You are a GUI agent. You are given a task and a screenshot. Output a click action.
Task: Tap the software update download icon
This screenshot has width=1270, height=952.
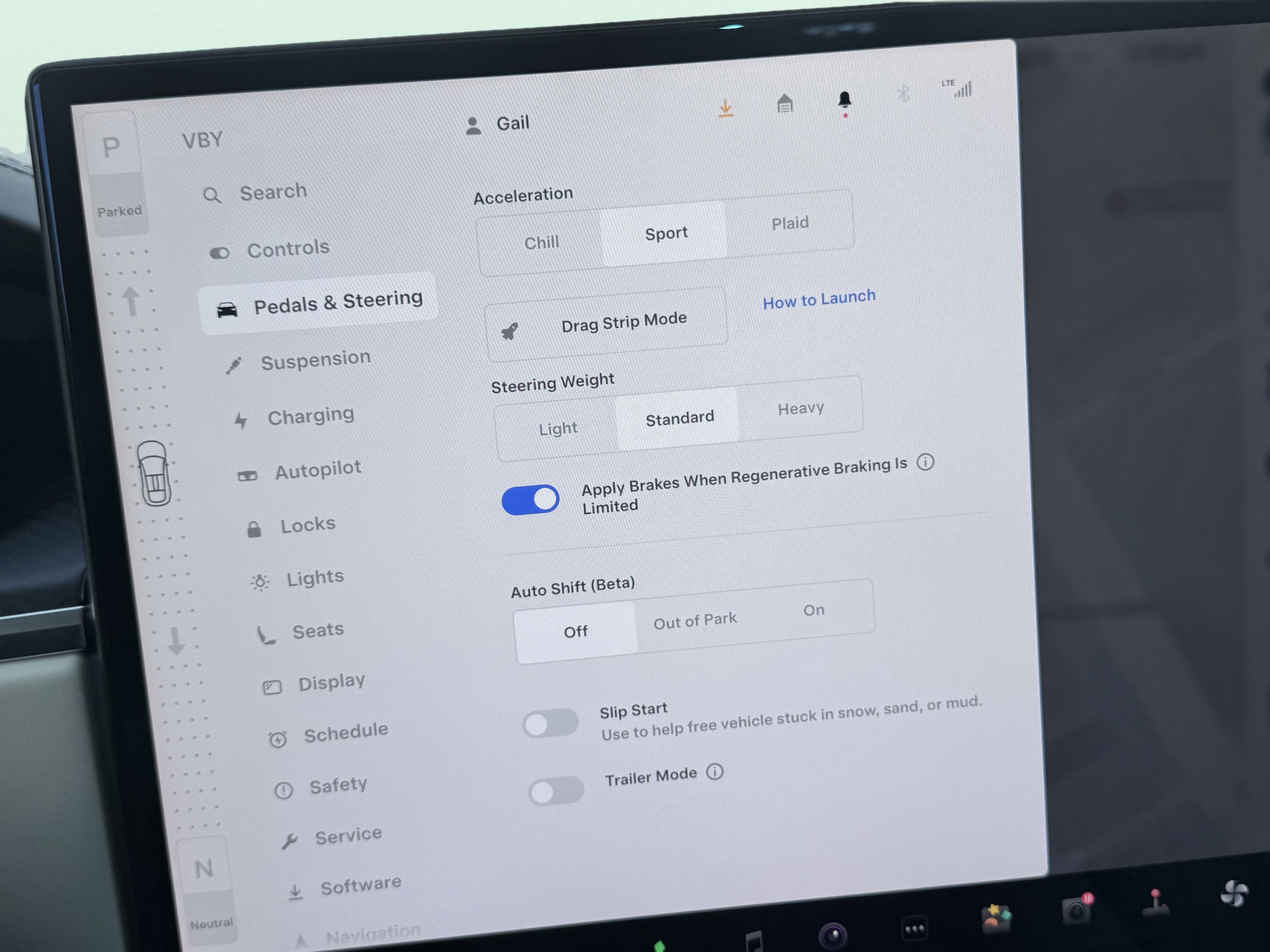[x=726, y=108]
